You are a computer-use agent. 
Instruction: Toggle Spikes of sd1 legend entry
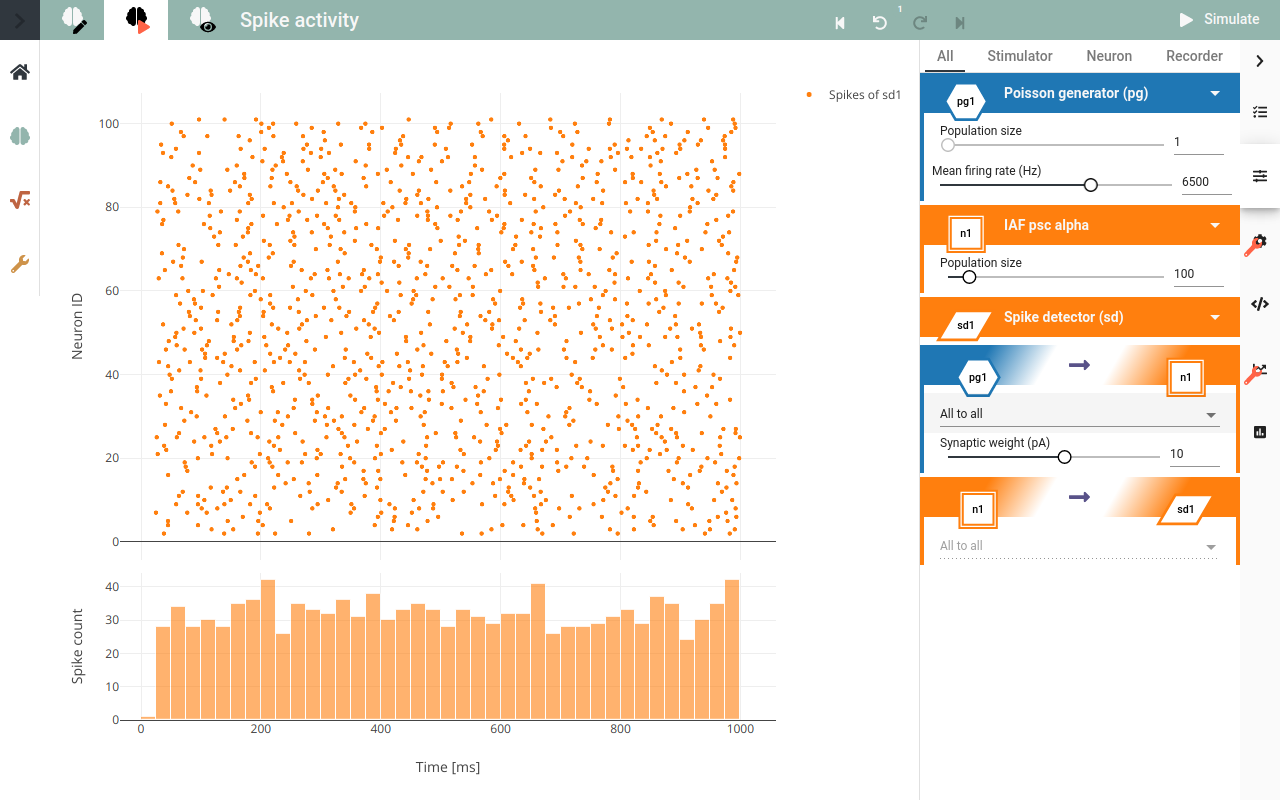click(x=854, y=95)
